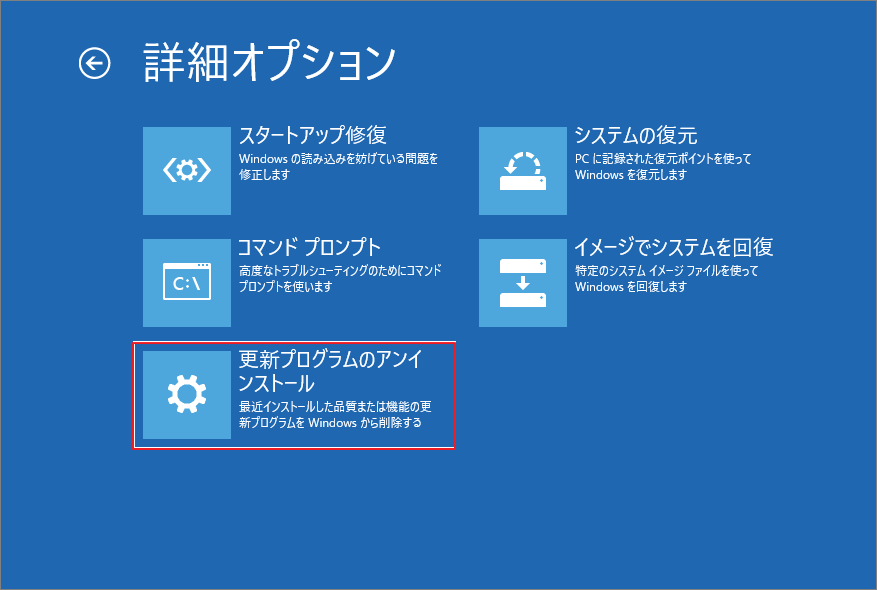The height and width of the screenshot is (590, 877).
Task: Select the スタートアップ修復 angle-bracket tool icon
Action: click(x=186, y=170)
